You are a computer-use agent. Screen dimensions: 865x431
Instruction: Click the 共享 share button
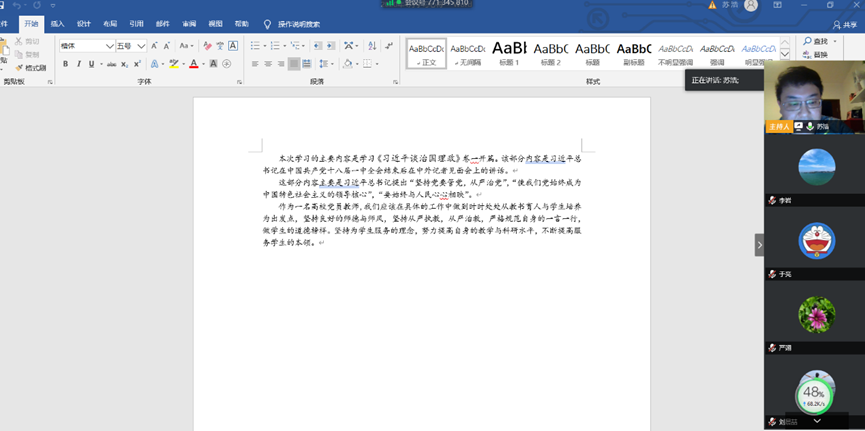coord(845,24)
